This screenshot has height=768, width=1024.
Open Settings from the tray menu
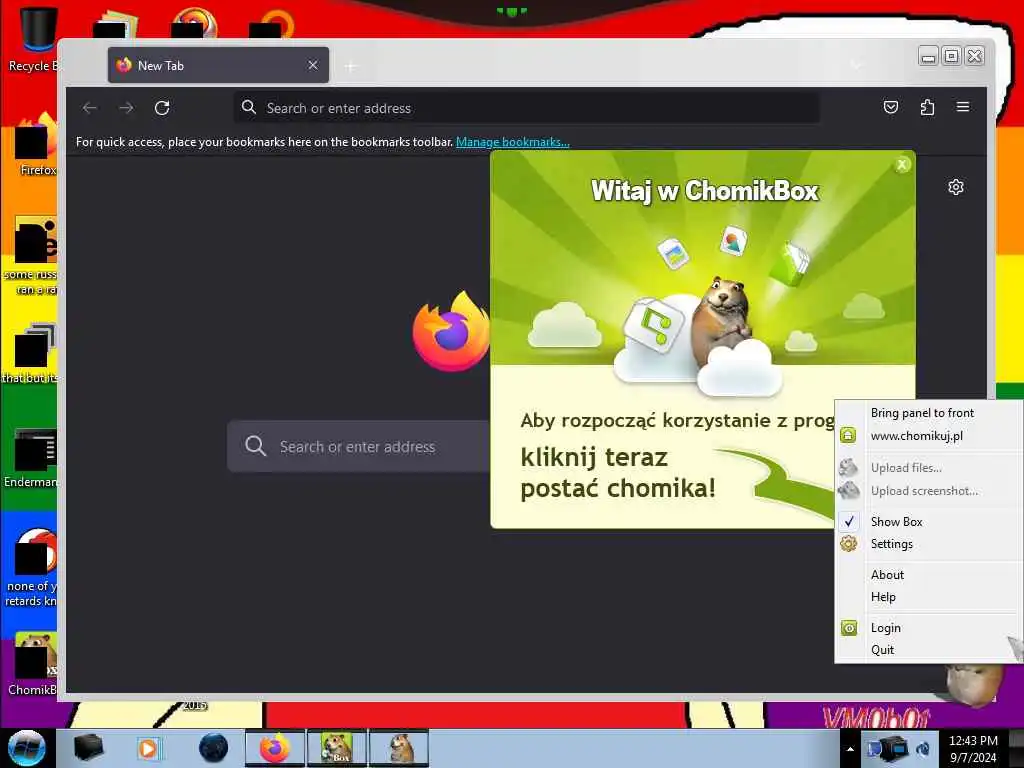pos(929,544)
